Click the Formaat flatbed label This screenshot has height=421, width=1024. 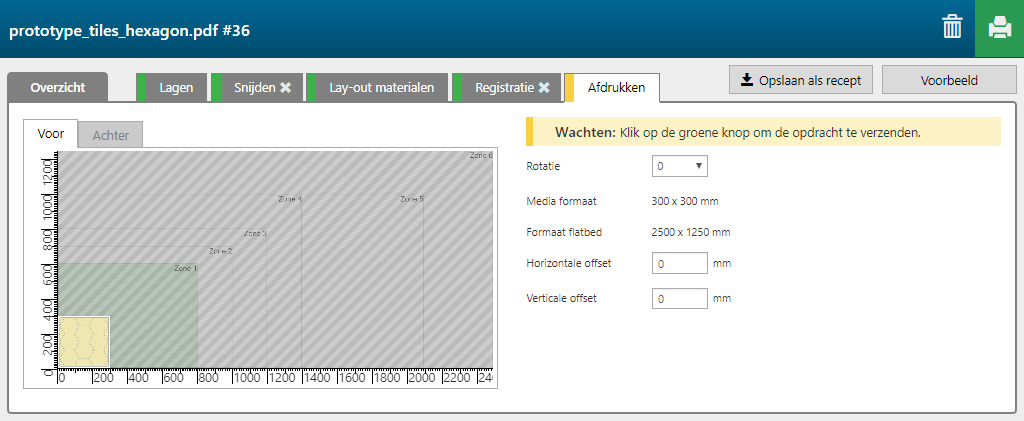pyautogui.click(x=564, y=232)
